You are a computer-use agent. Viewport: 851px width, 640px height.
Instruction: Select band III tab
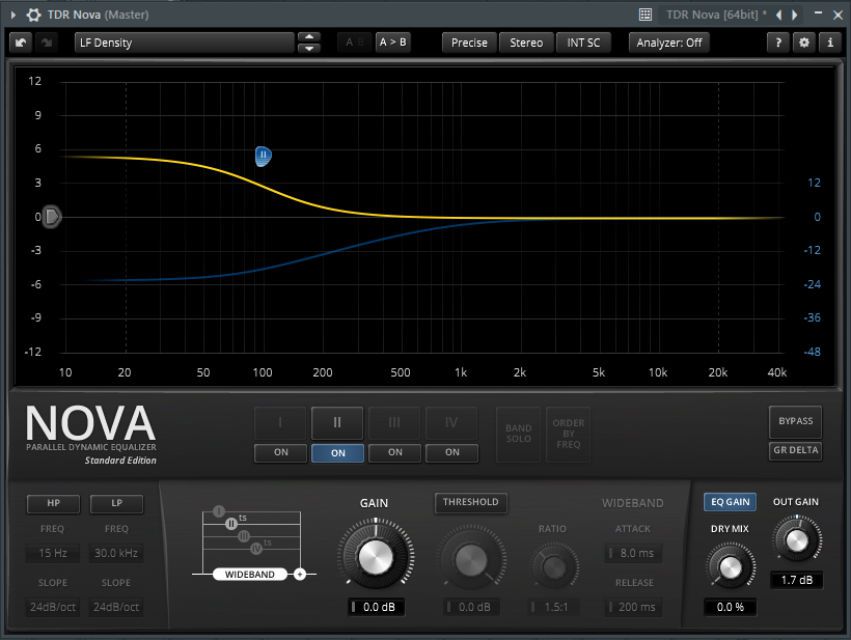click(395, 423)
